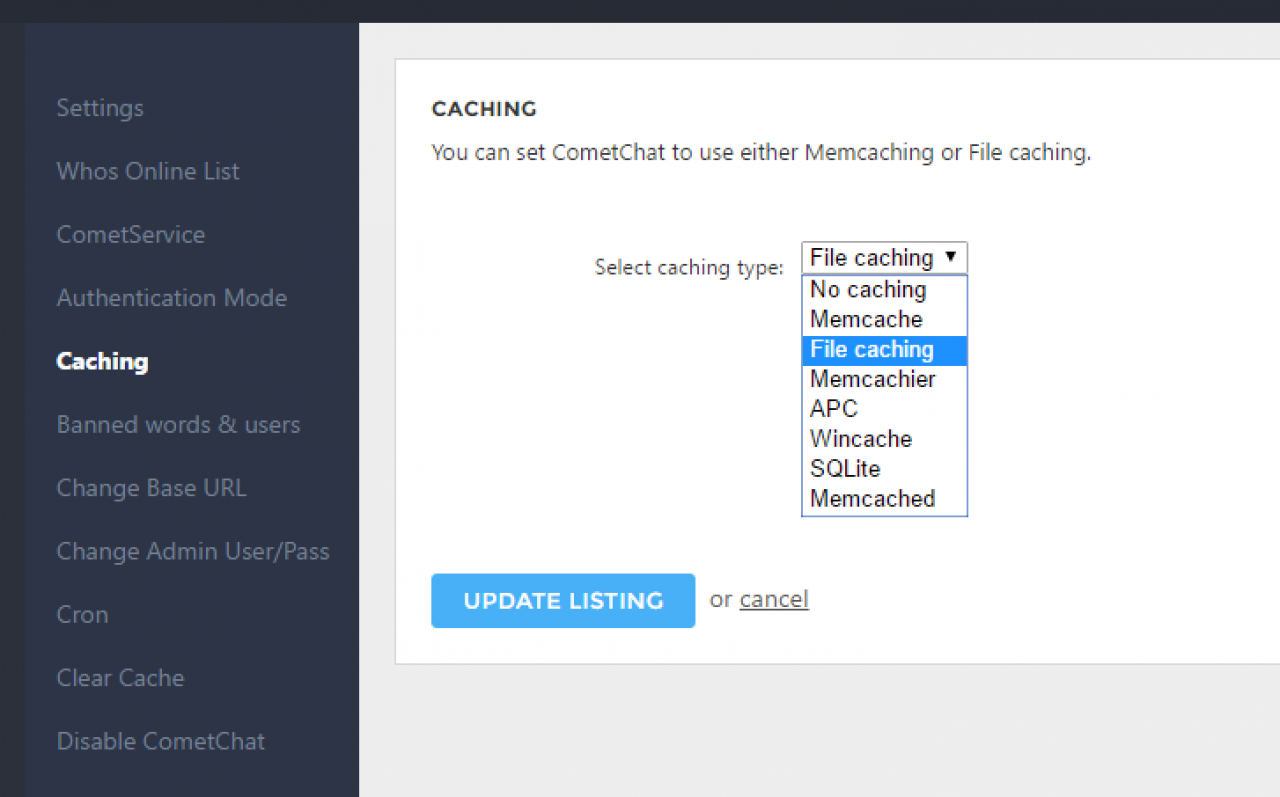Image resolution: width=1280 pixels, height=797 pixels.
Task: Go to Change Base URL
Action: tap(151, 488)
